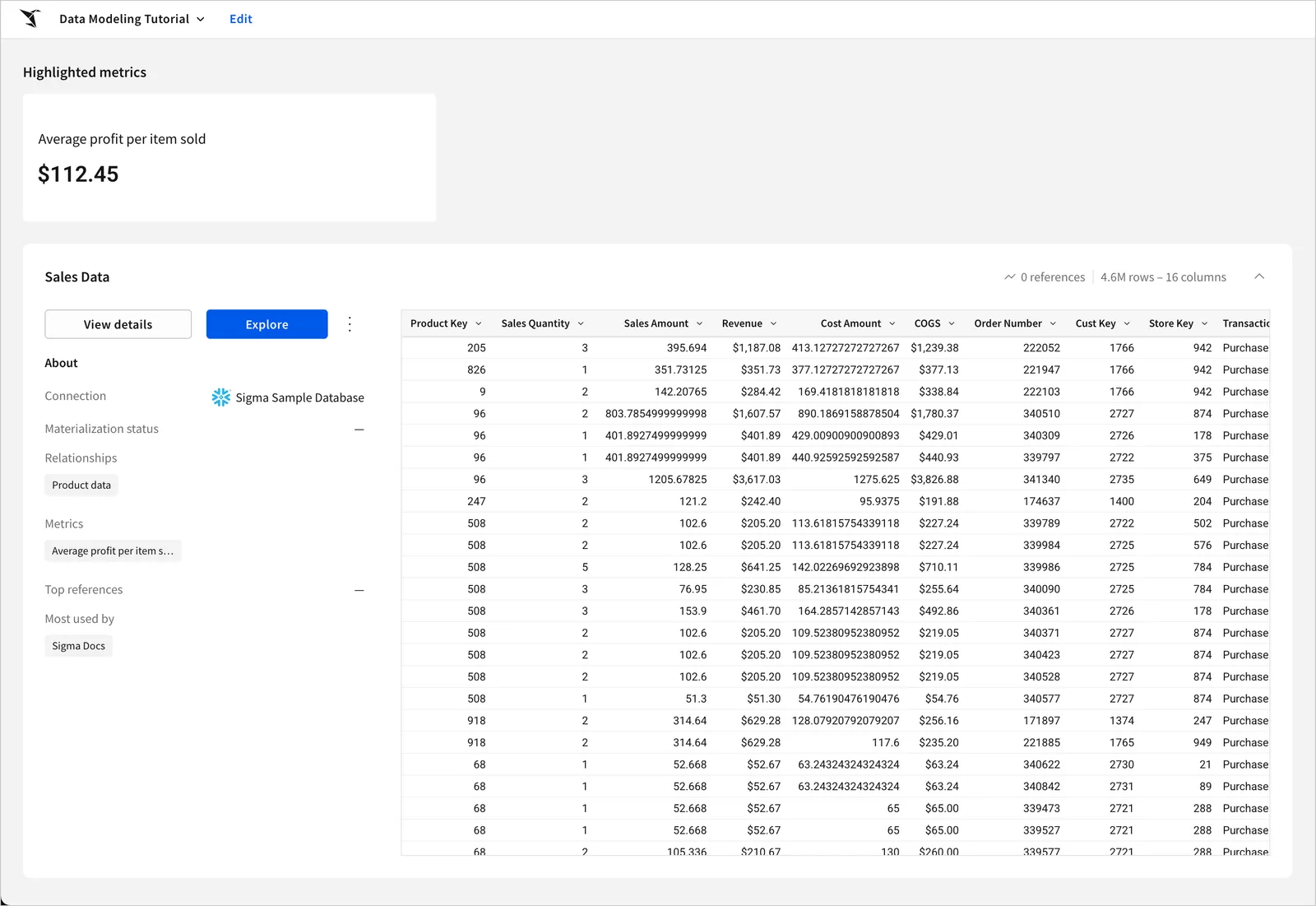The image size is (1316, 906).
Task: Open Sales Quantity column menu arrow
Action: point(581,323)
